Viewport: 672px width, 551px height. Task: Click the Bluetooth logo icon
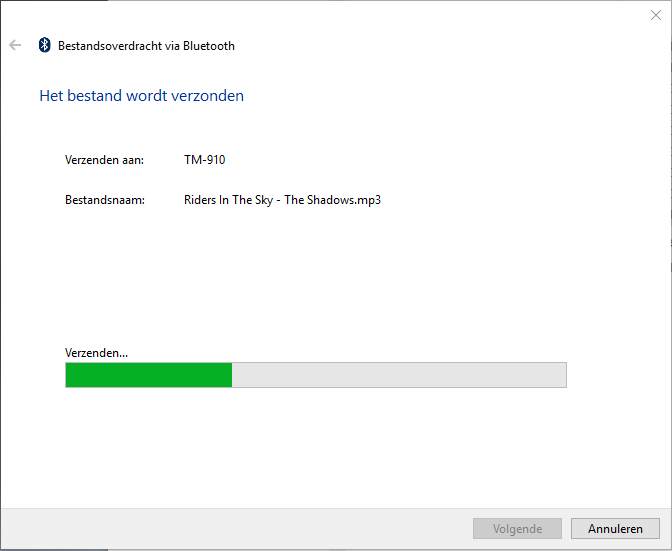click(44, 45)
